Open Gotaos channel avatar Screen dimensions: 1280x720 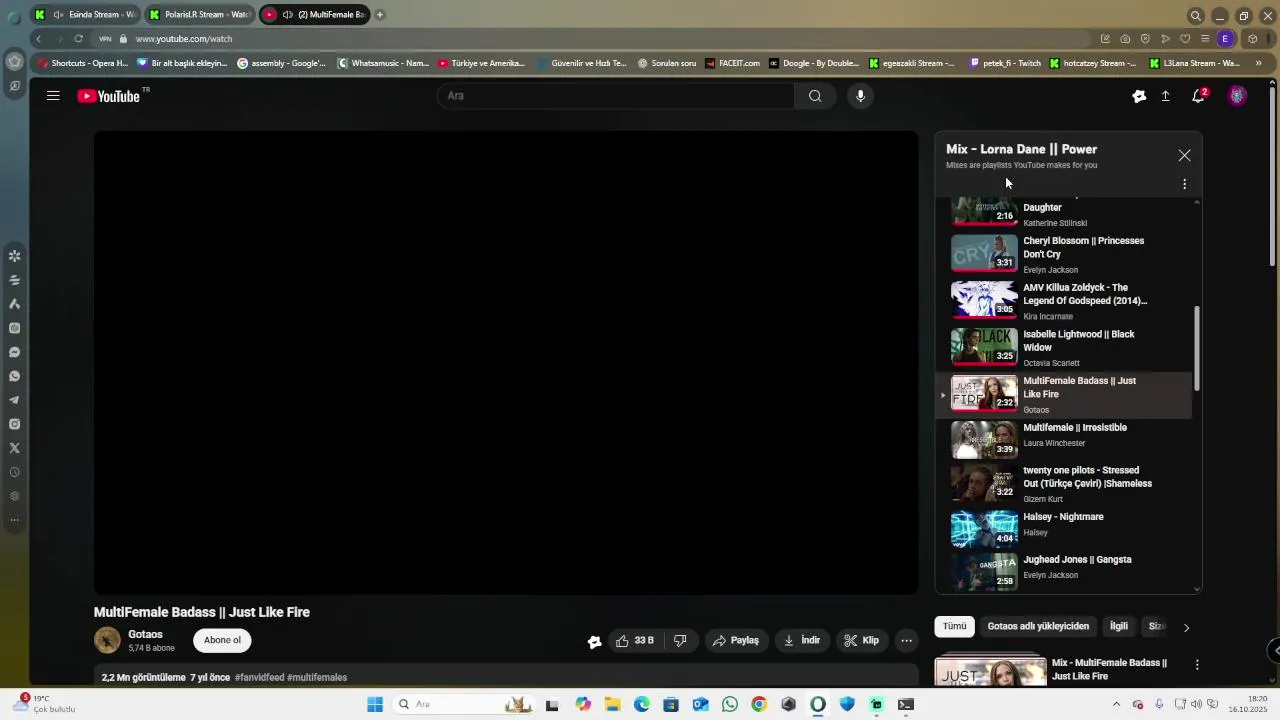(x=107, y=640)
